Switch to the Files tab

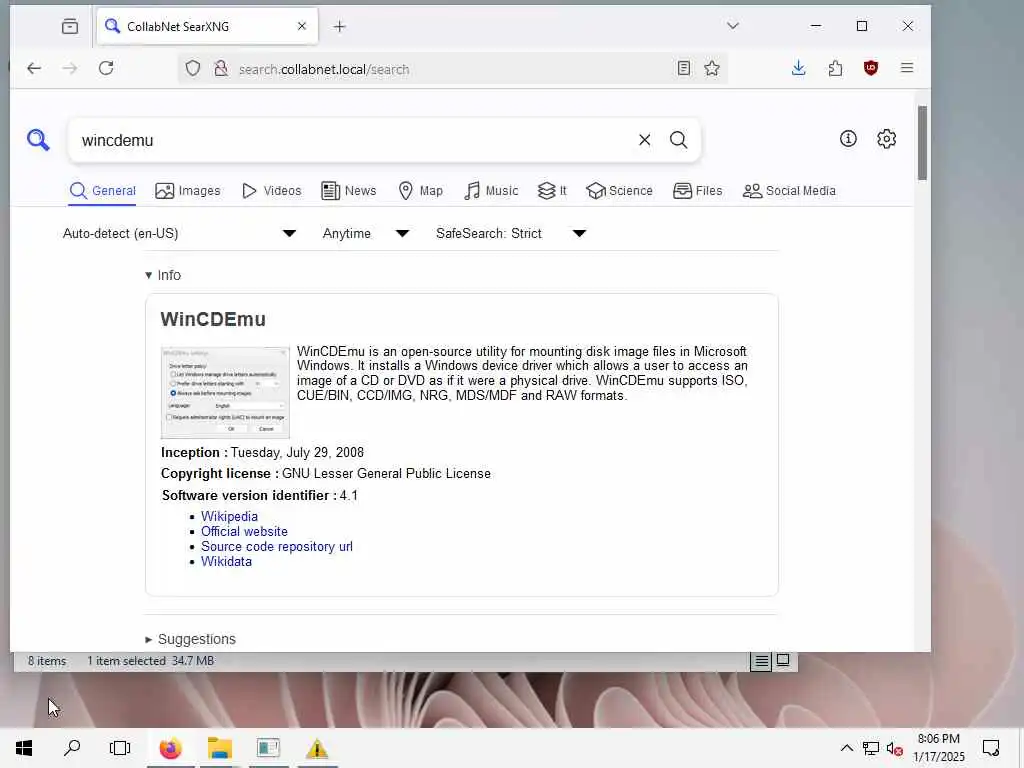click(697, 191)
